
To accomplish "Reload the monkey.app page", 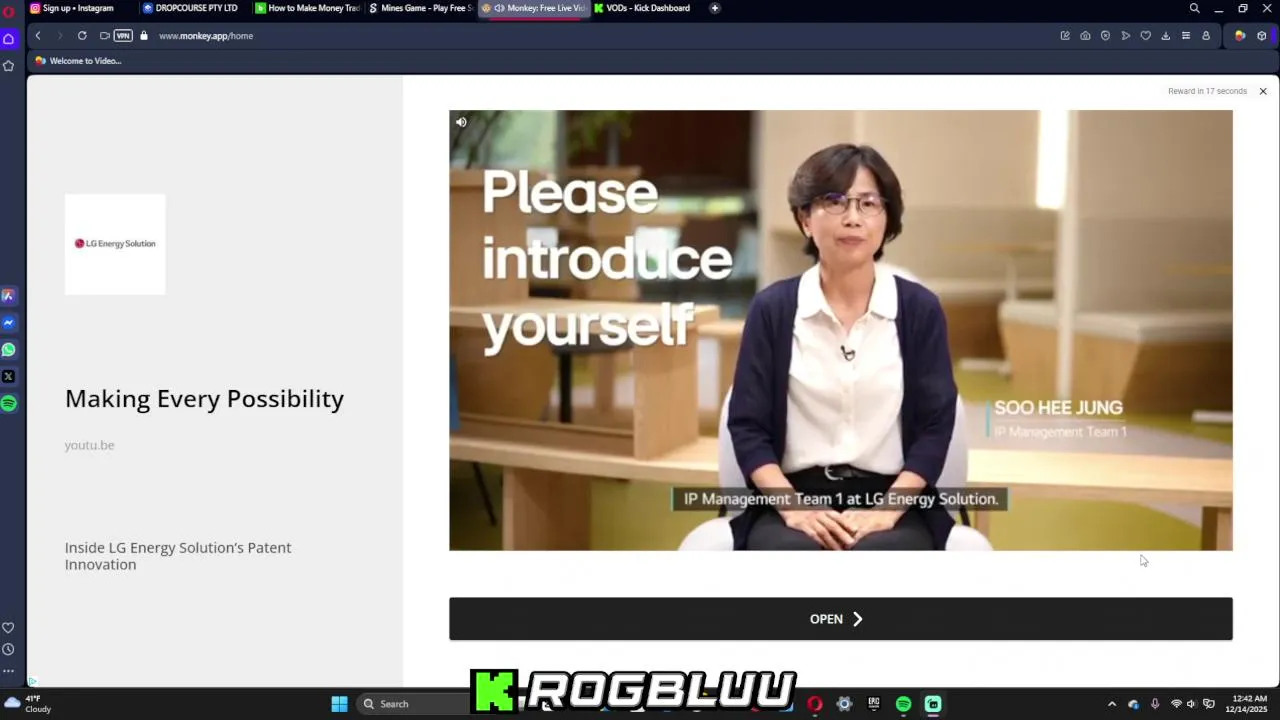I will 82,36.
